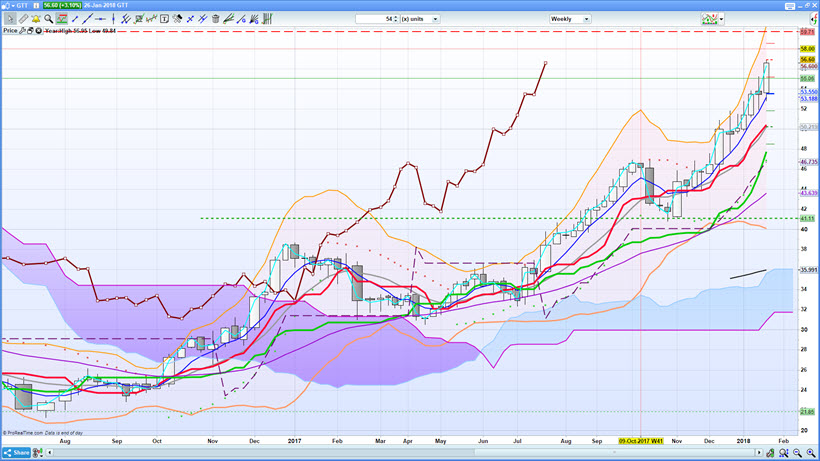Click the green 41.11 price level label
Screen dimensions: 820x461
pyautogui.click(x=807, y=218)
